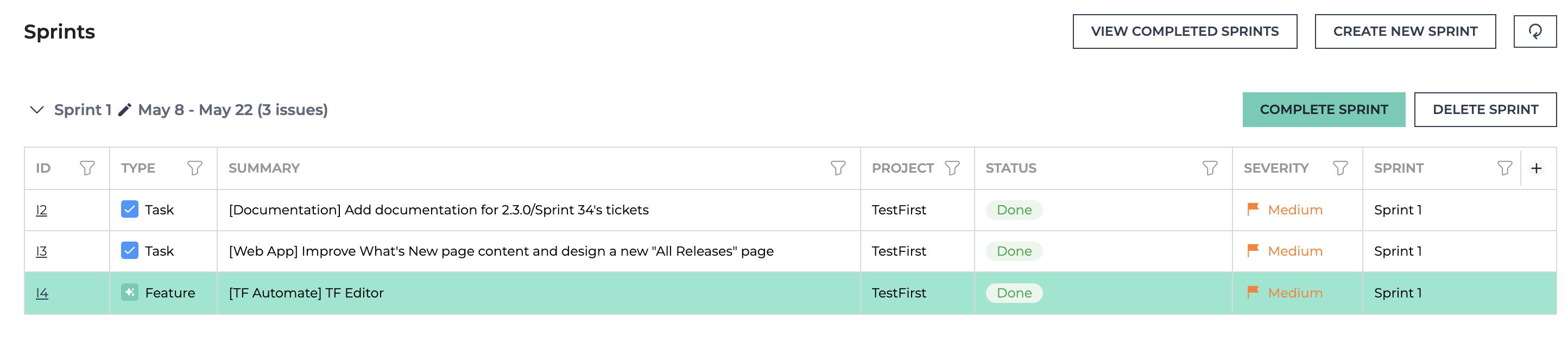1568x342 pixels.
Task: Click the severity flag icon on I2 row
Action: pos(1253,210)
